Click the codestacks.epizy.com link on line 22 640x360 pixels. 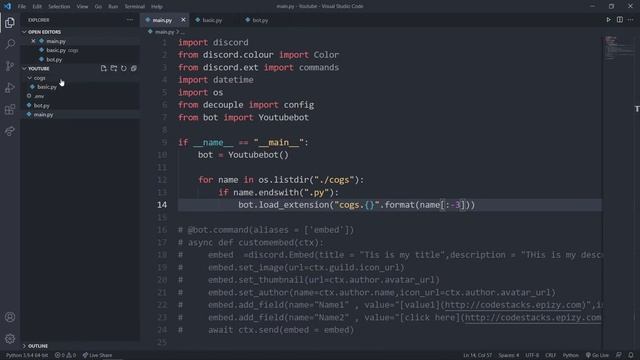click(x=514, y=305)
